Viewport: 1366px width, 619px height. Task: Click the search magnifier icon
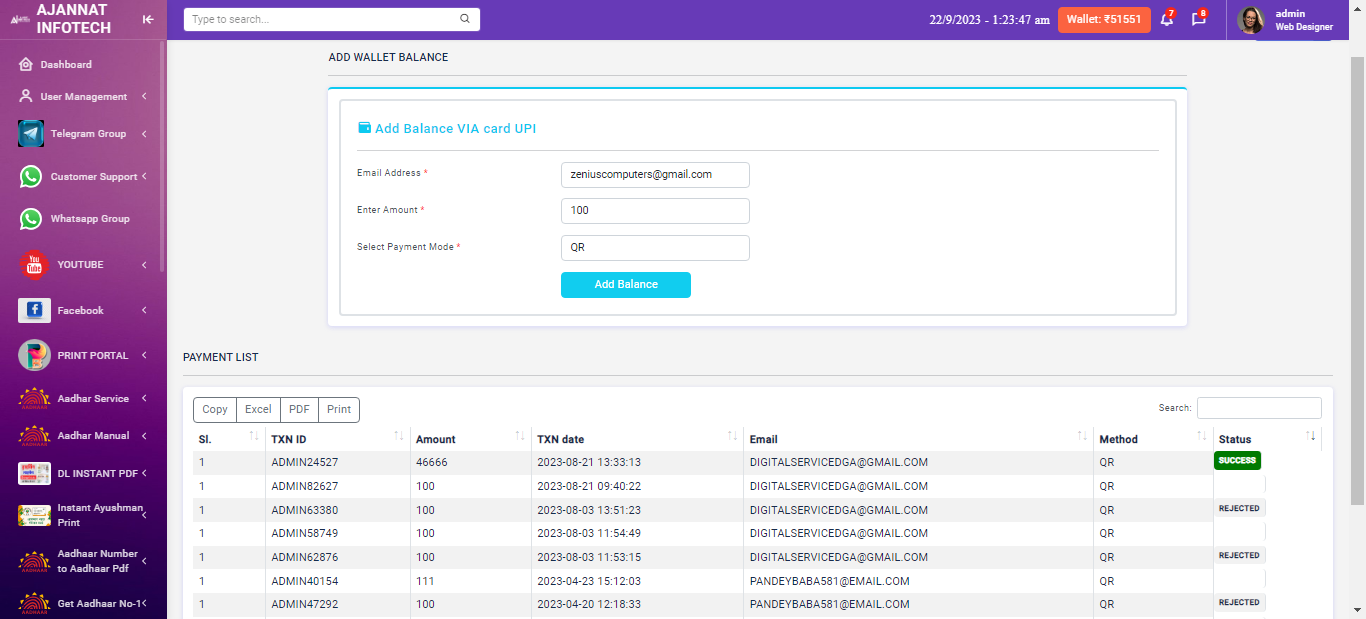(465, 19)
